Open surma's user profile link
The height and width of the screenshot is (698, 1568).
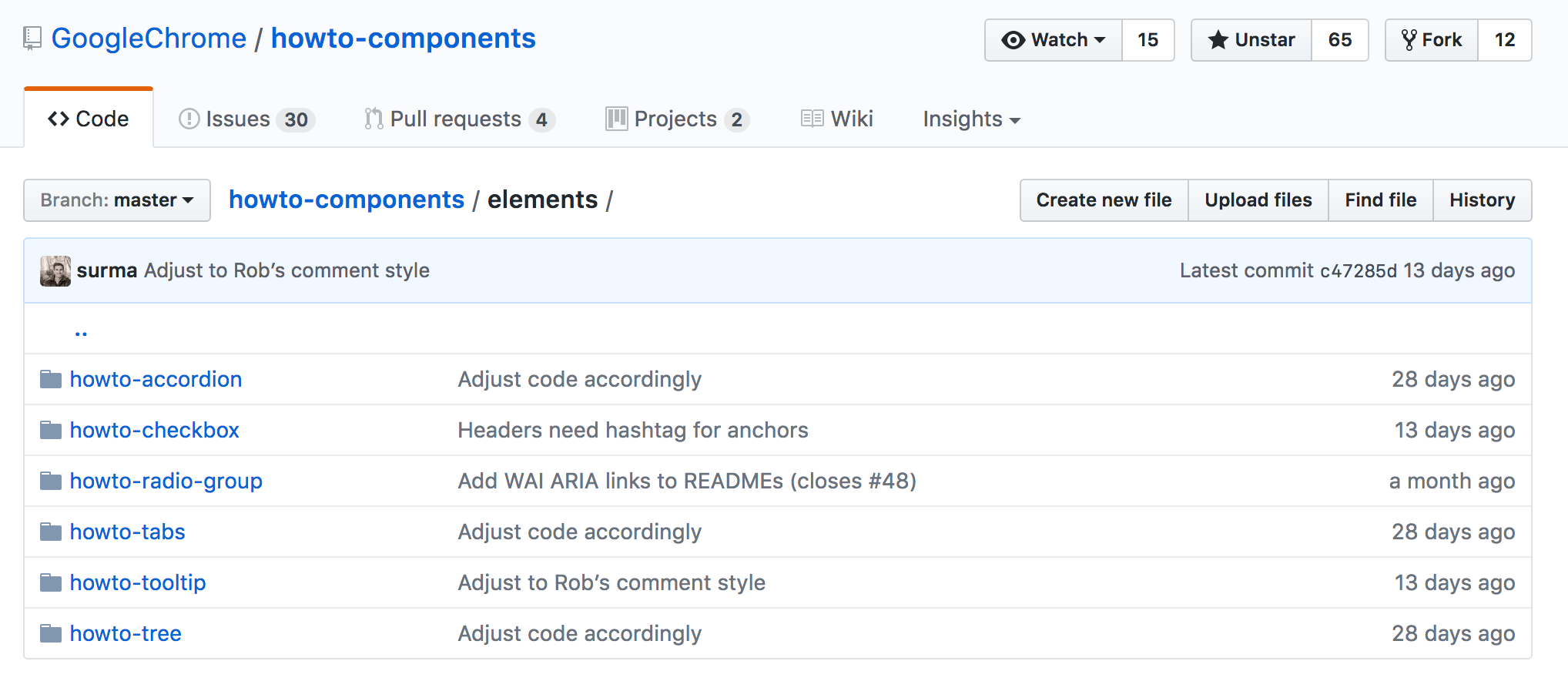[107, 270]
